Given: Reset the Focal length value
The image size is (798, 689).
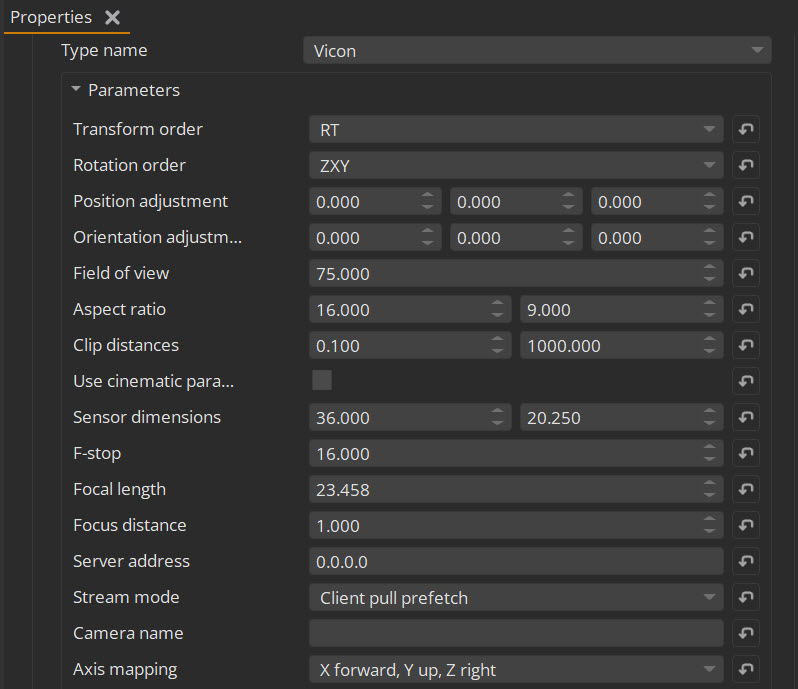Looking at the screenshot, I should click(x=745, y=489).
